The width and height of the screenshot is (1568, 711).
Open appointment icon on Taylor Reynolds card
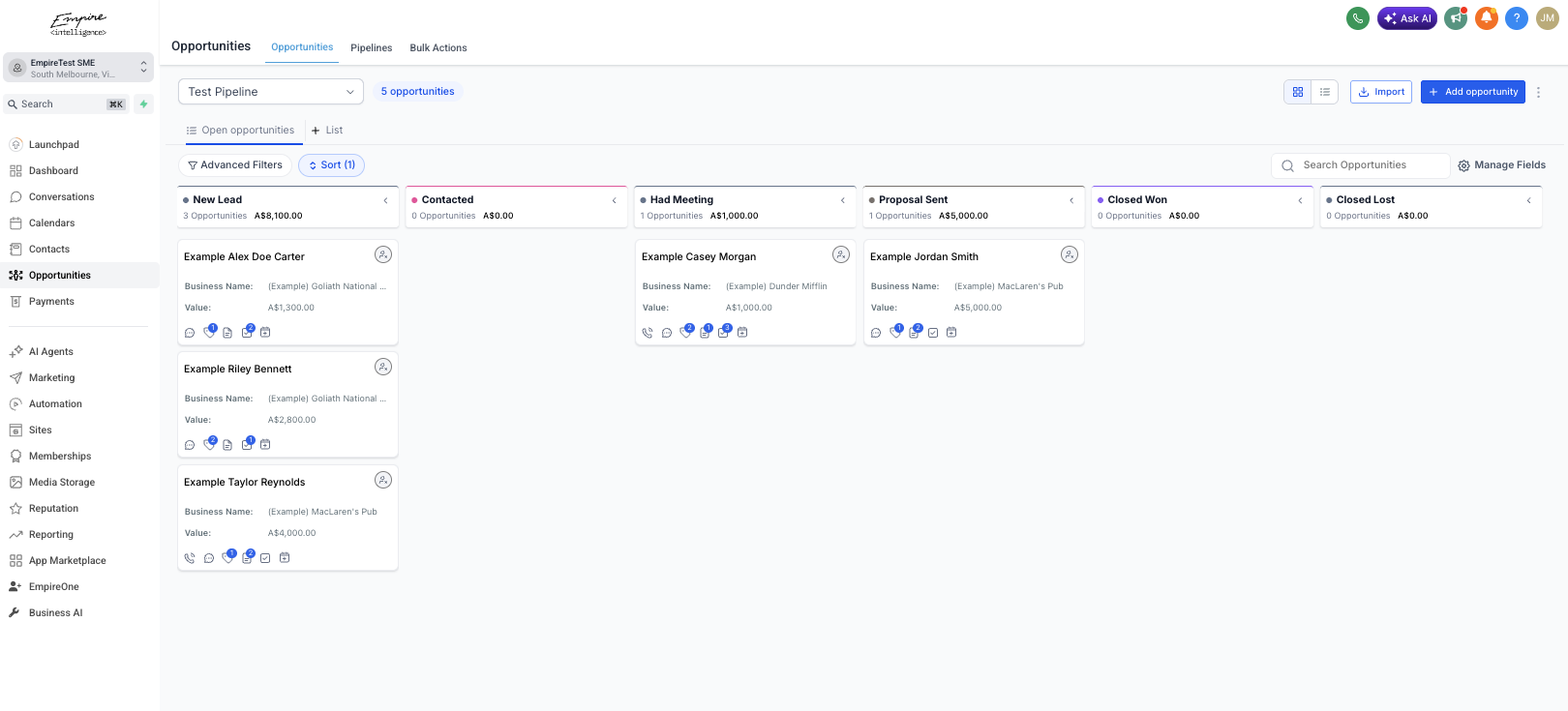click(x=285, y=558)
